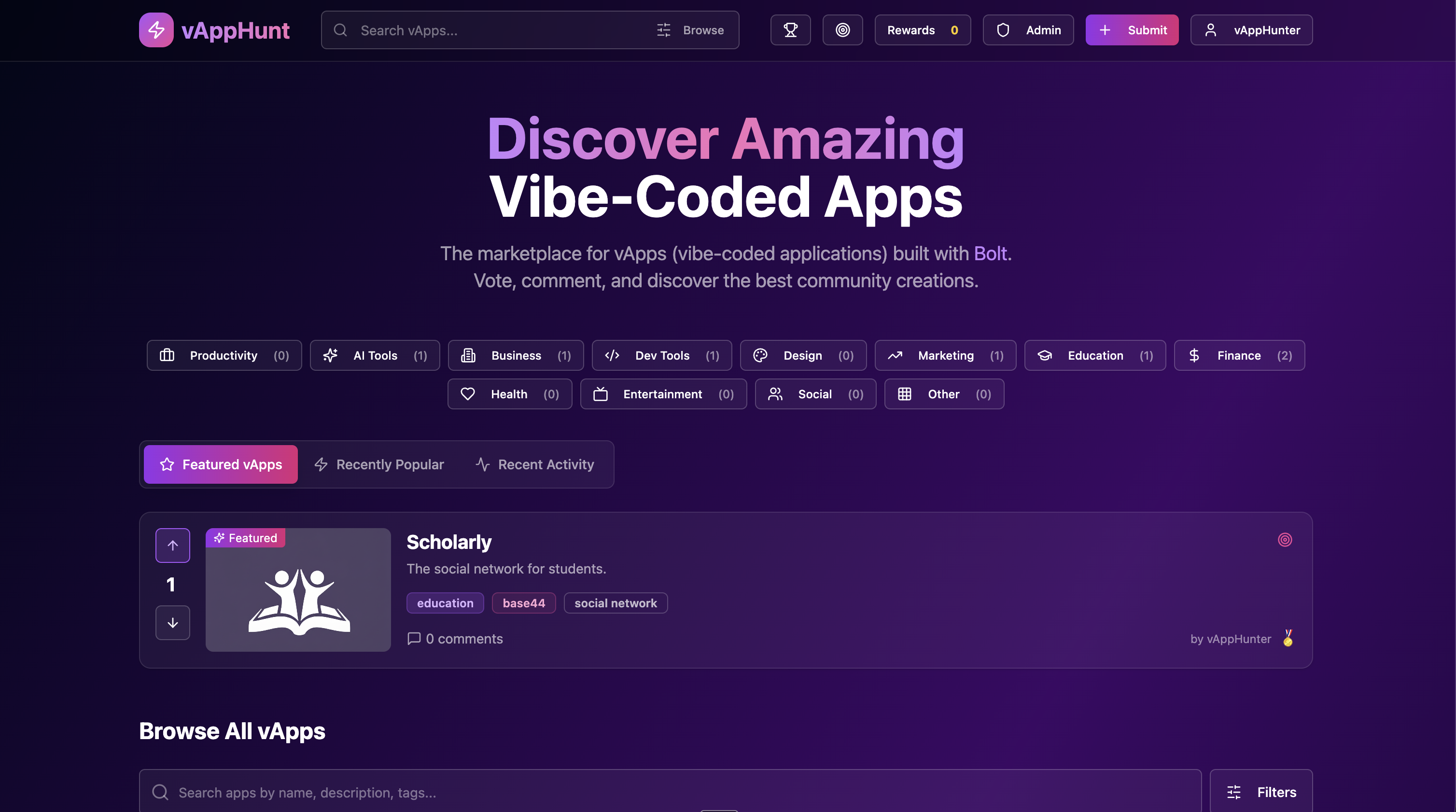The width and height of the screenshot is (1456, 812).
Task: Click the Scholarly app thumbnail image
Action: pos(298,590)
